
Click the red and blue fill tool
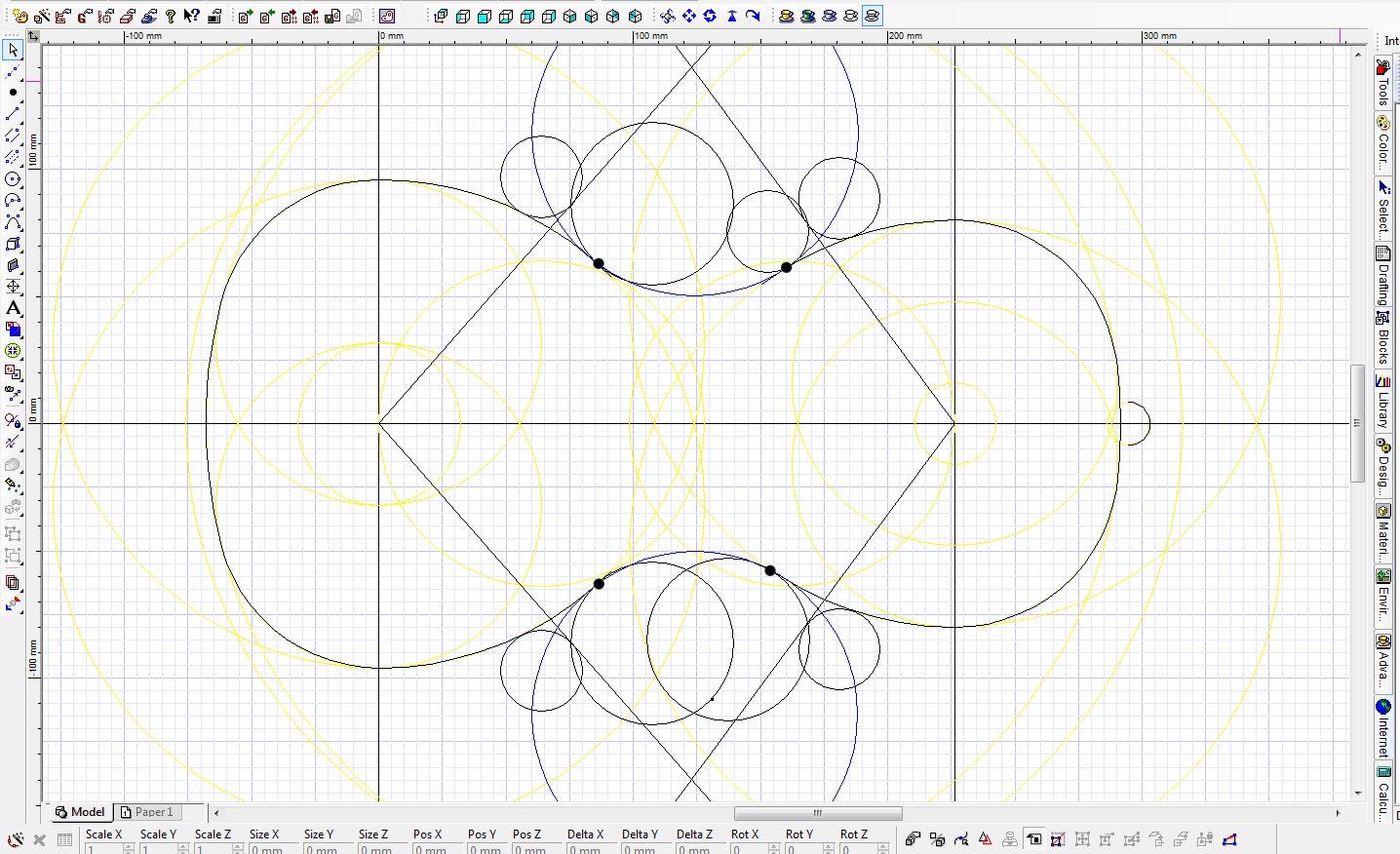click(13, 330)
